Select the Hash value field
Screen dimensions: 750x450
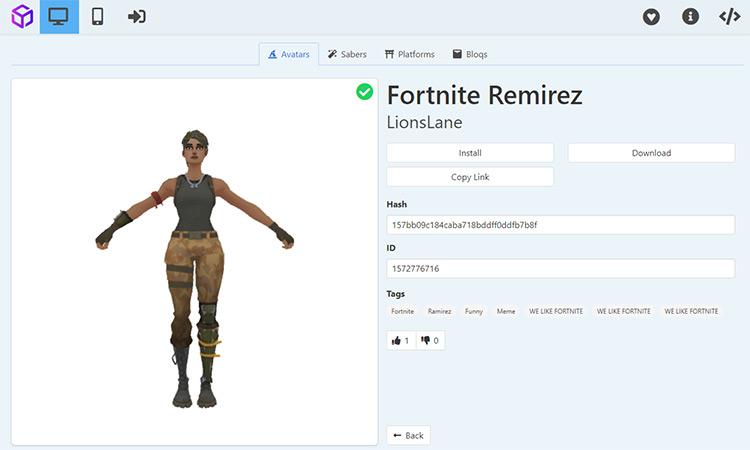(561, 225)
